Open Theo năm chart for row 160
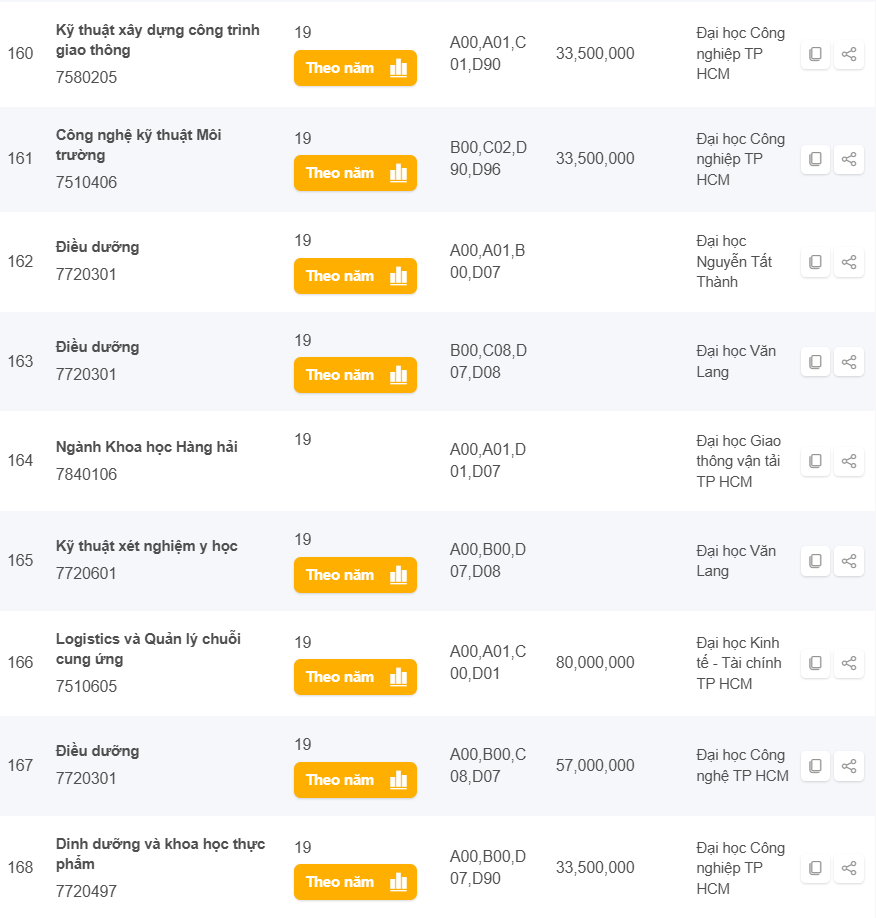This screenshot has width=876, height=918. point(355,68)
